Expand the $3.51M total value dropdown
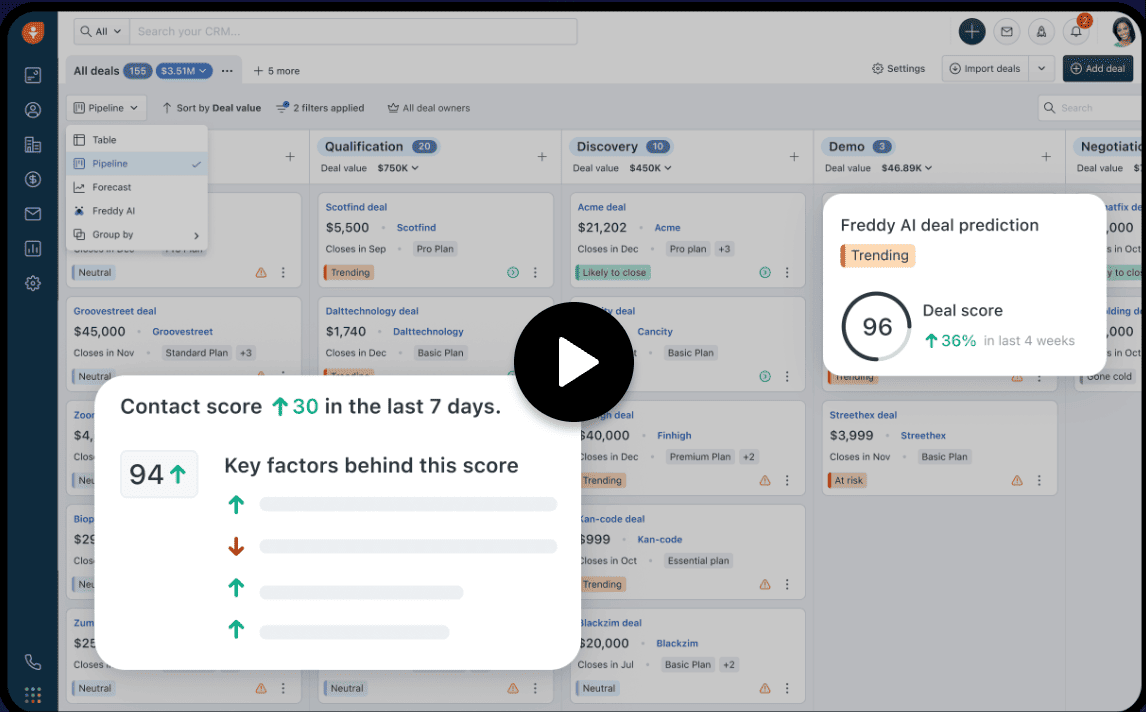The width and height of the screenshot is (1146, 712). click(184, 71)
